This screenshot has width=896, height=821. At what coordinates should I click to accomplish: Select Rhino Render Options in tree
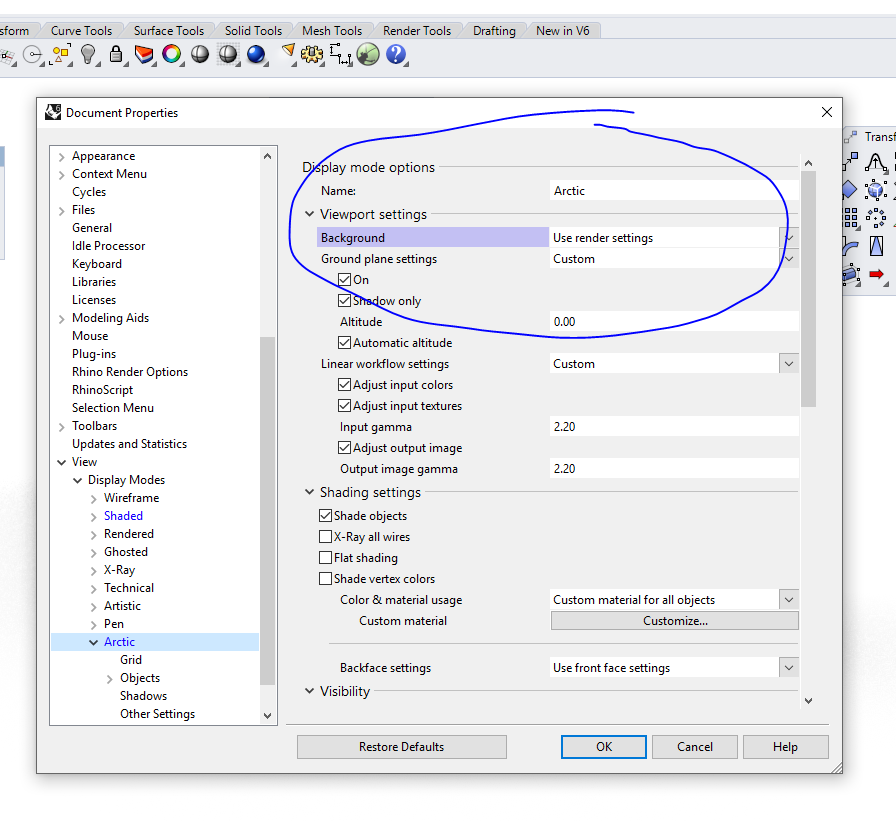pos(130,372)
